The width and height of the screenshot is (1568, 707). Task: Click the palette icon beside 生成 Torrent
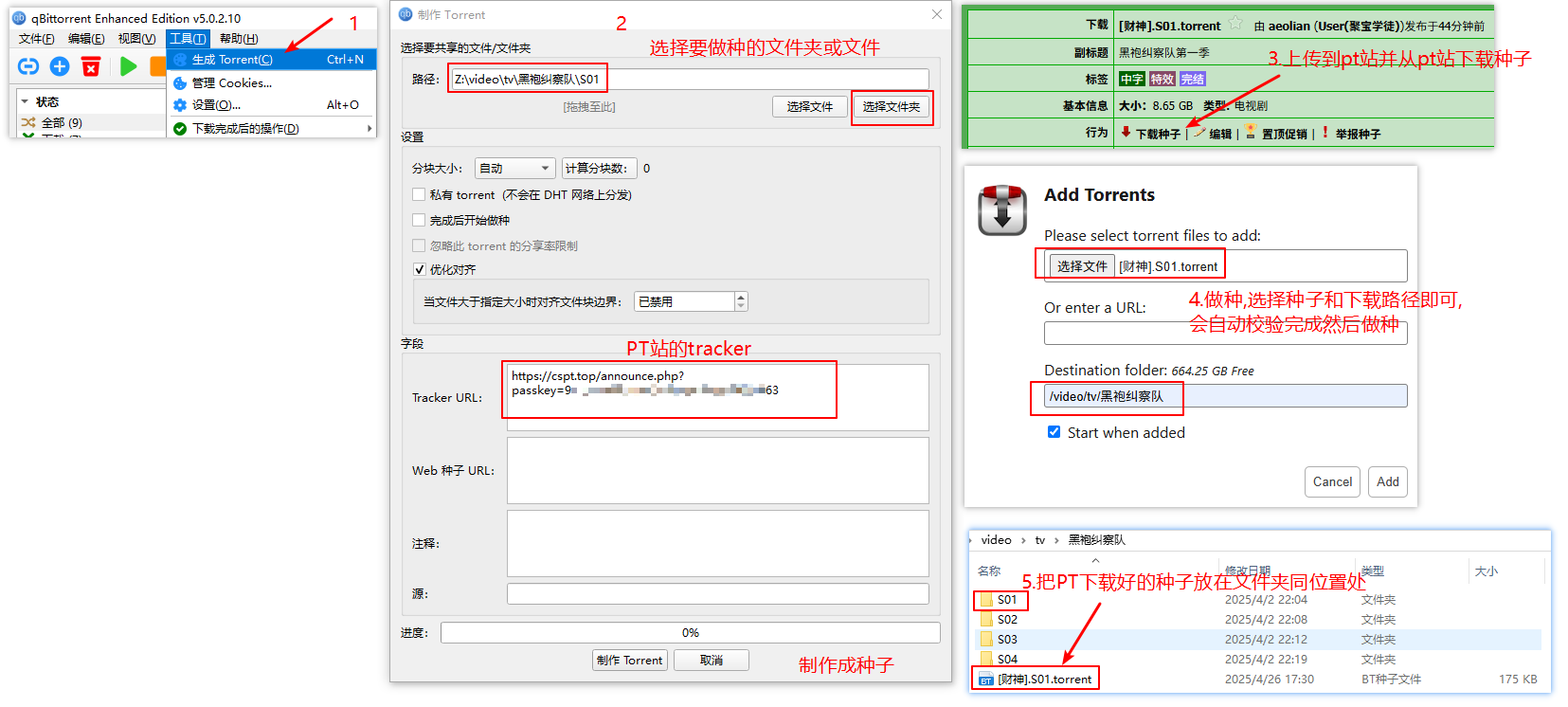180,60
